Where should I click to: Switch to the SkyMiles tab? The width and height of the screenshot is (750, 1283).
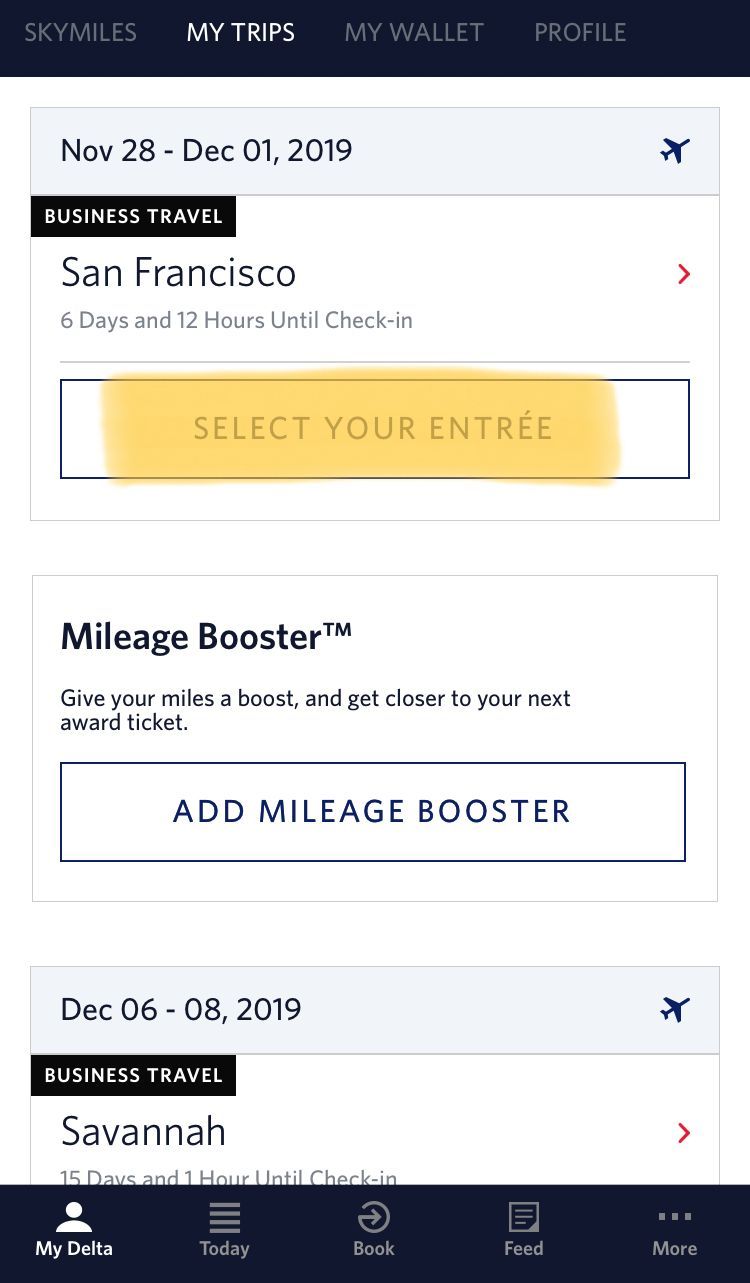click(80, 32)
